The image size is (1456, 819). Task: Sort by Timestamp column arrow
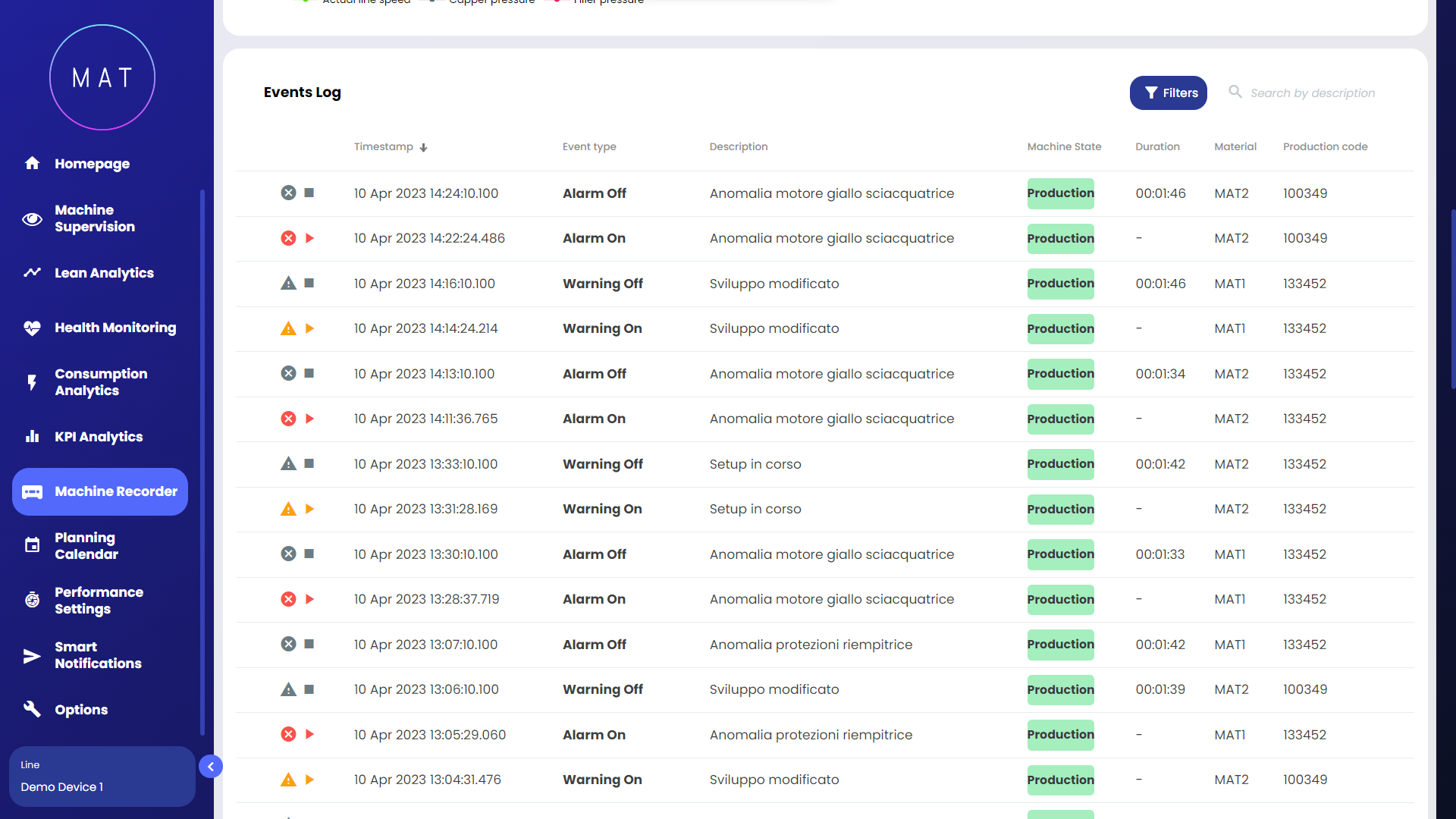[424, 147]
